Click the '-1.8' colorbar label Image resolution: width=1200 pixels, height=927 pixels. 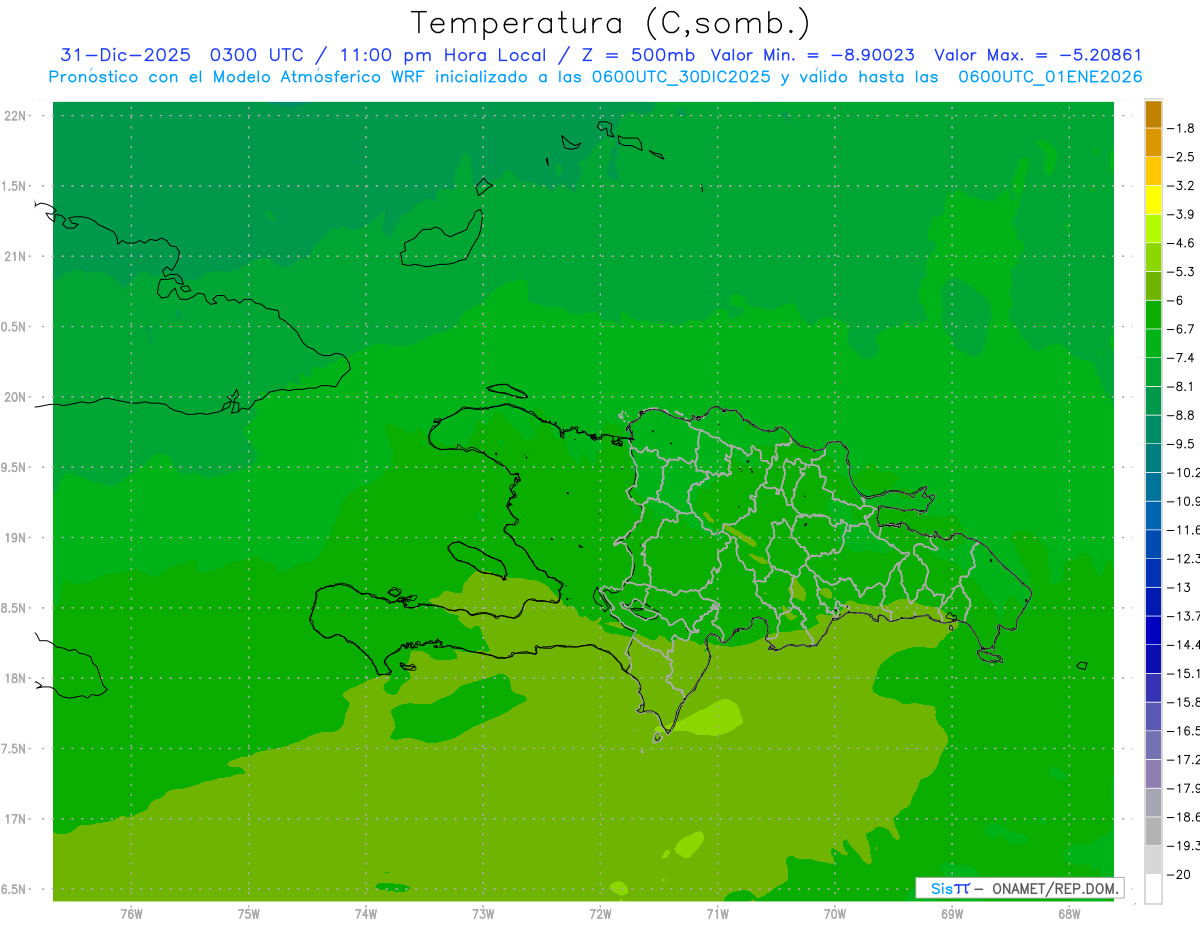pyautogui.click(x=1181, y=128)
